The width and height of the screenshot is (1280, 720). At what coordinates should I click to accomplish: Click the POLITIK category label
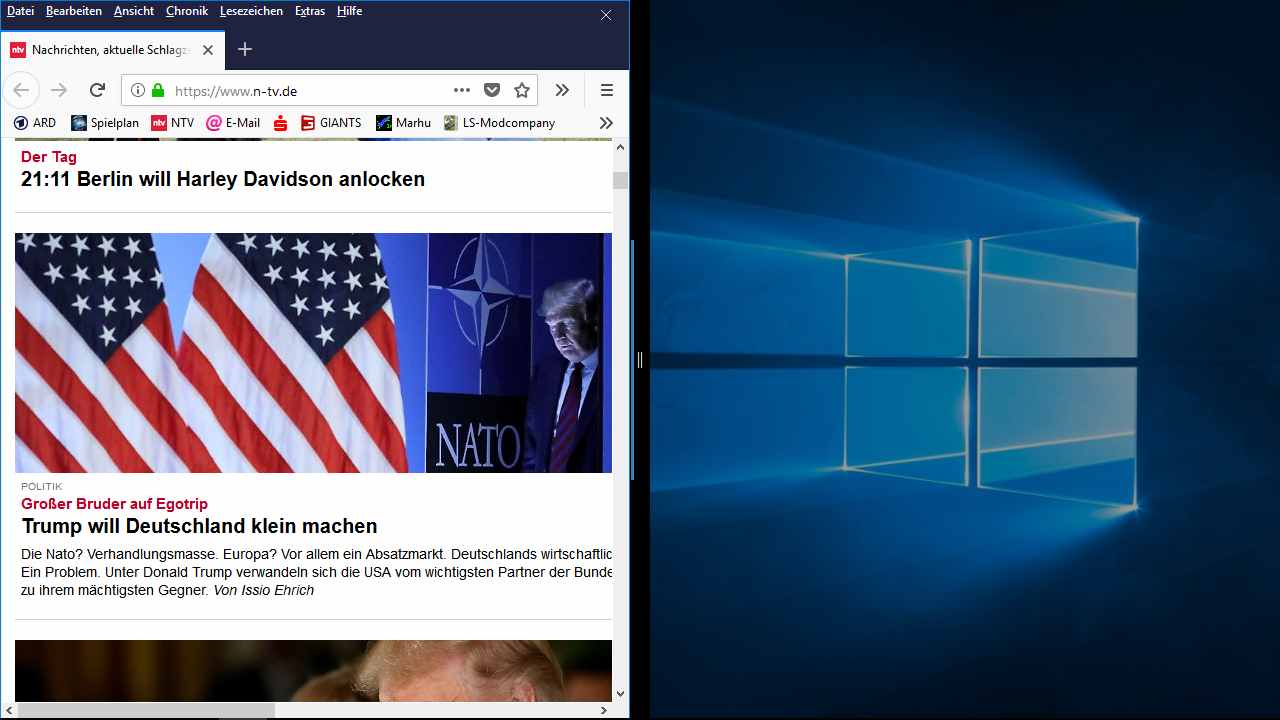41,487
